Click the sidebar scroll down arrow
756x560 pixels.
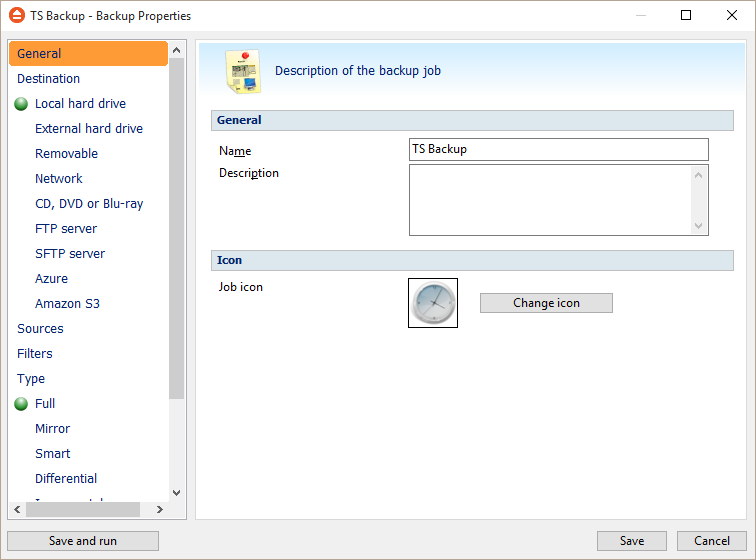176,493
